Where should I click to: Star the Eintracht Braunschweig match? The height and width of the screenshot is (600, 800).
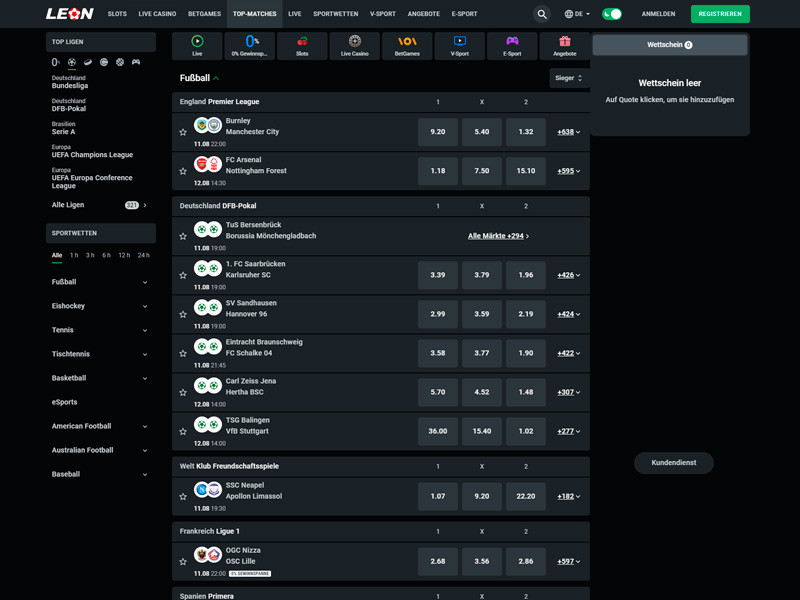(183, 354)
